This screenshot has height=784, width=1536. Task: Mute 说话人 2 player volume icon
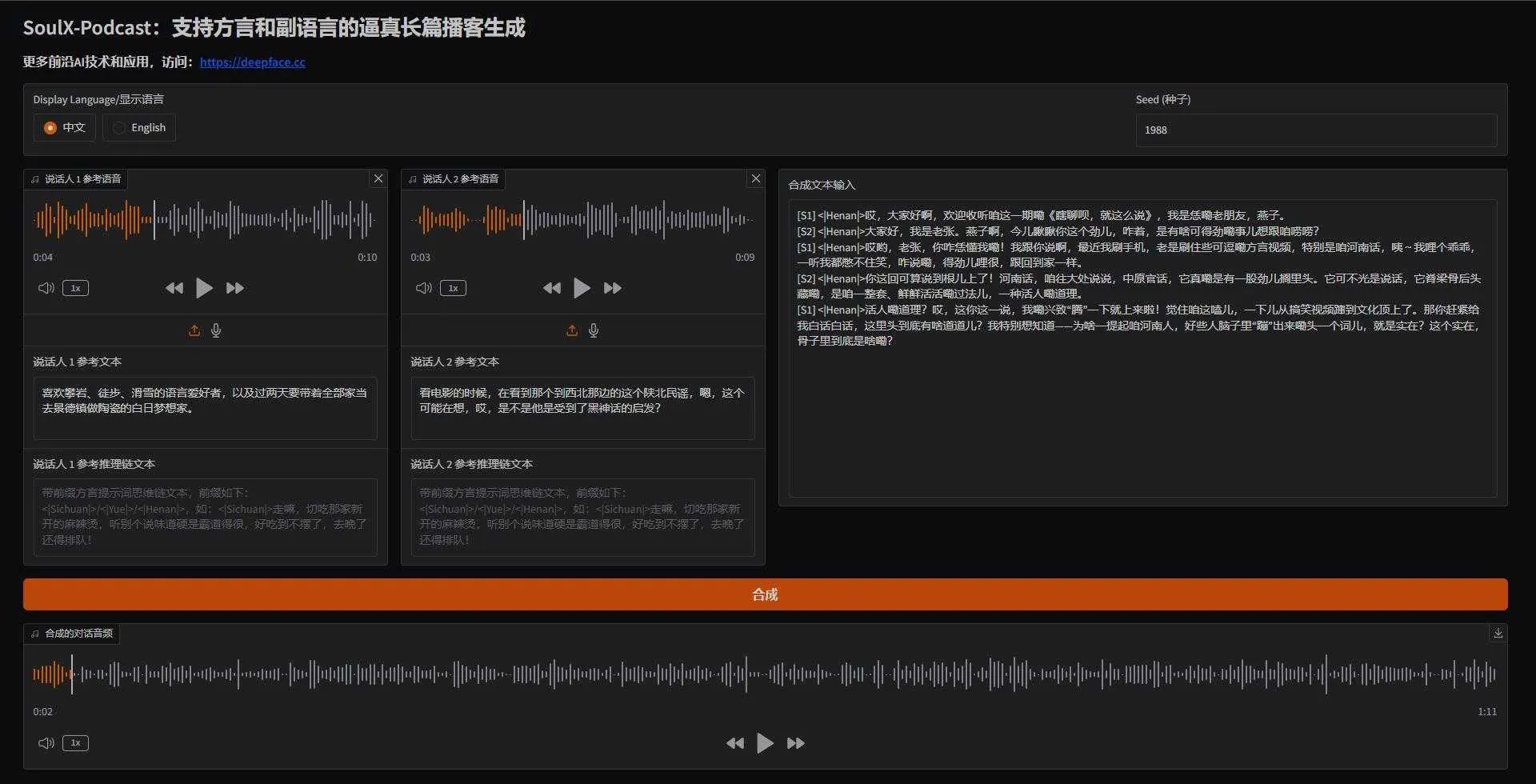coord(423,288)
